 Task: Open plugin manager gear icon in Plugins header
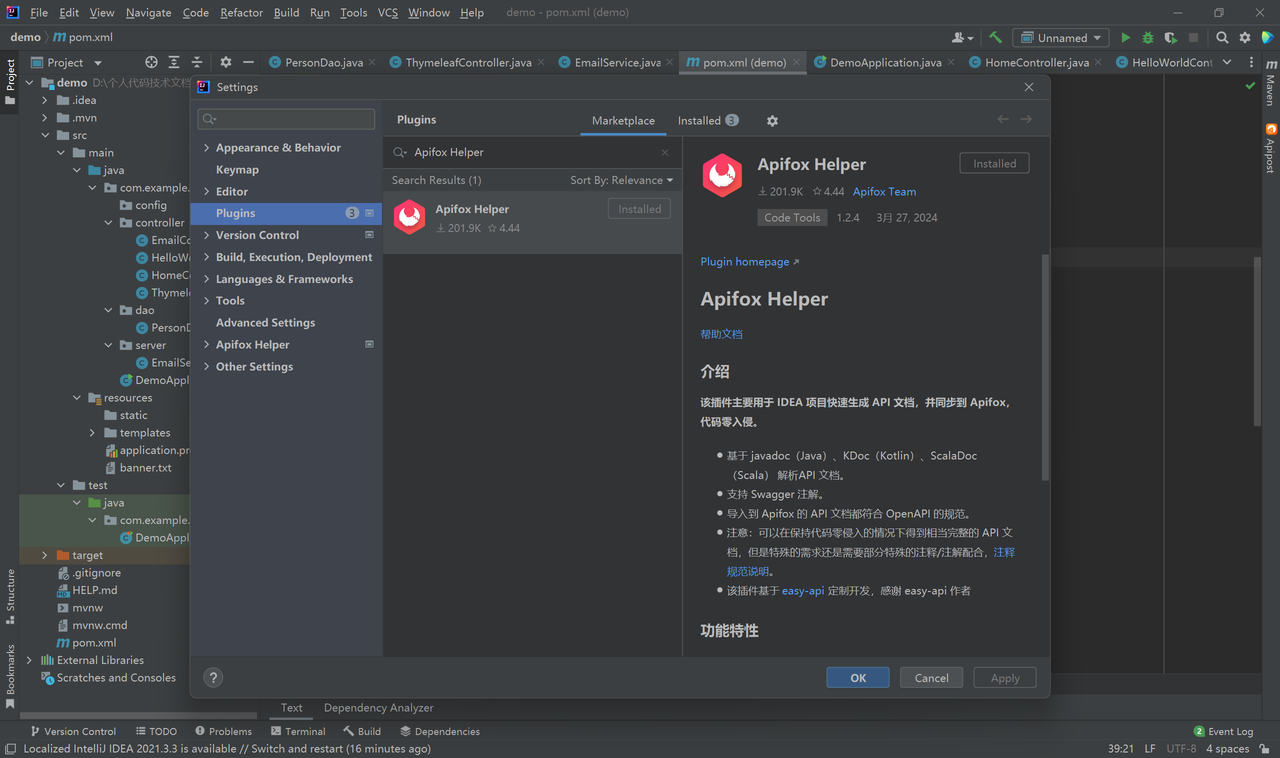772,120
